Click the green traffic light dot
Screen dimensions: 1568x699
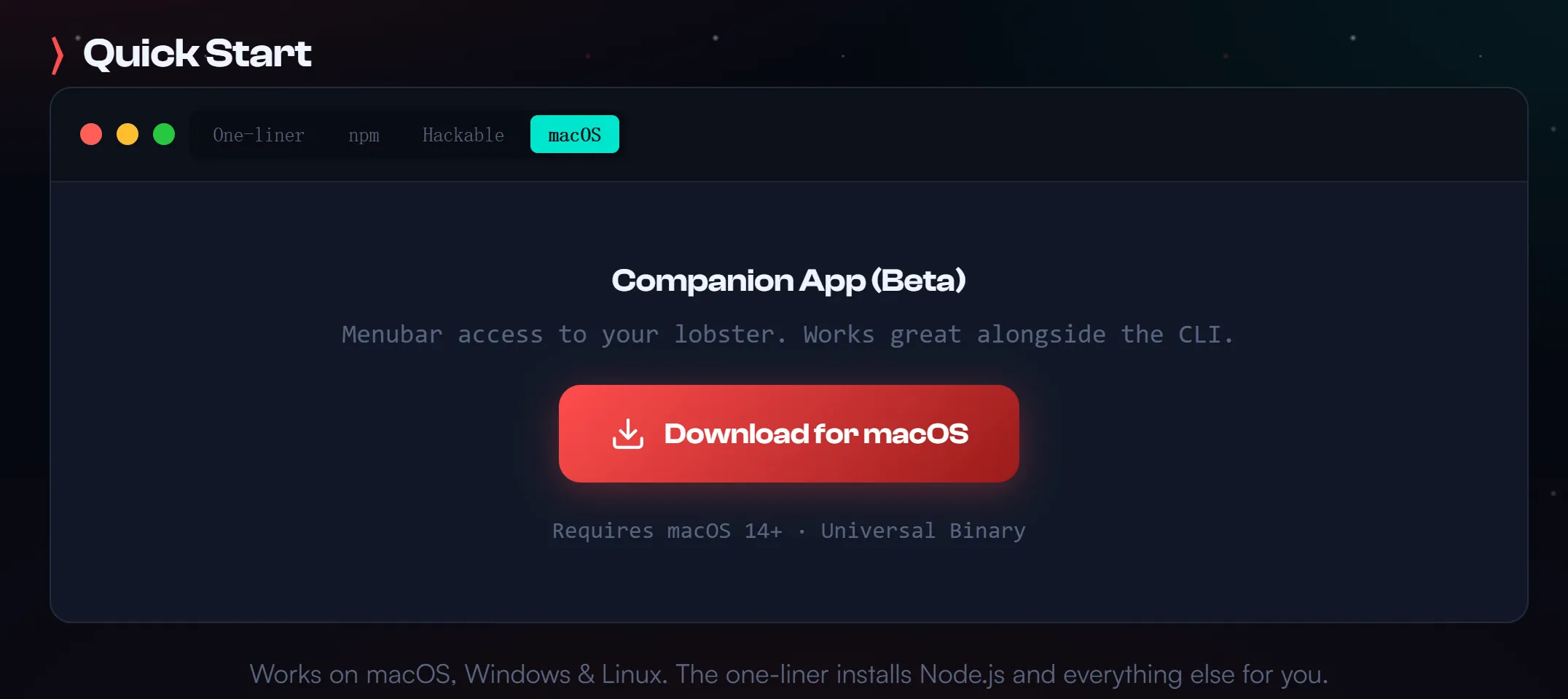pyautogui.click(x=164, y=134)
